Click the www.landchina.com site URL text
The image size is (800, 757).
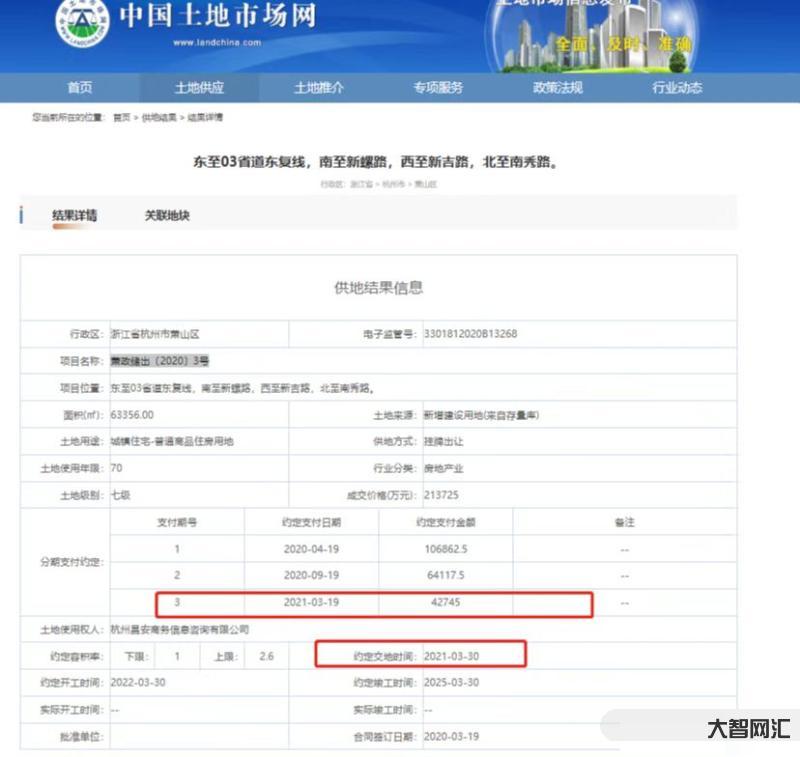coord(217,43)
